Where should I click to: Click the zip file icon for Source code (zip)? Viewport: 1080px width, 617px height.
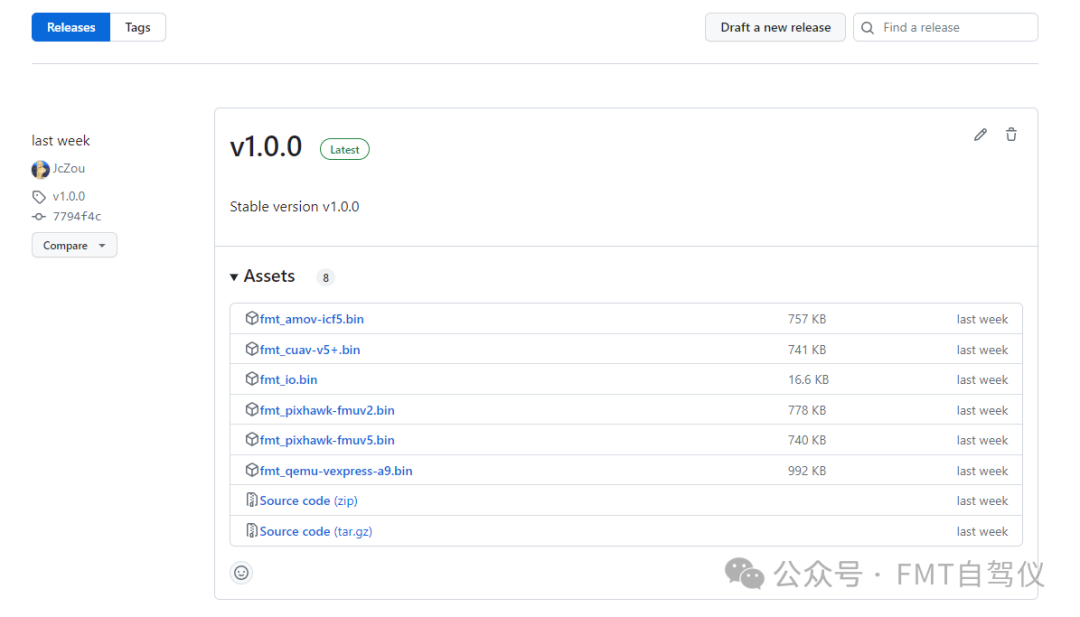(x=252, y=500)
